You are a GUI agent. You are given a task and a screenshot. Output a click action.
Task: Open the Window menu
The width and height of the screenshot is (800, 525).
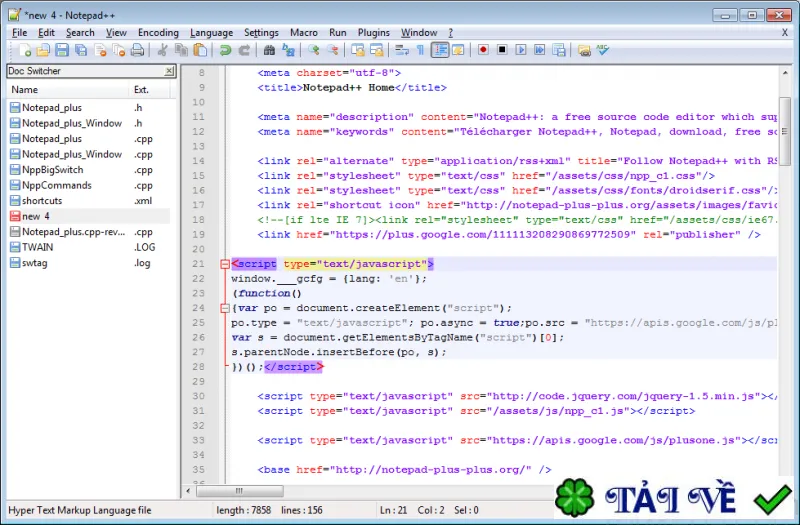(x=418, y=33)
